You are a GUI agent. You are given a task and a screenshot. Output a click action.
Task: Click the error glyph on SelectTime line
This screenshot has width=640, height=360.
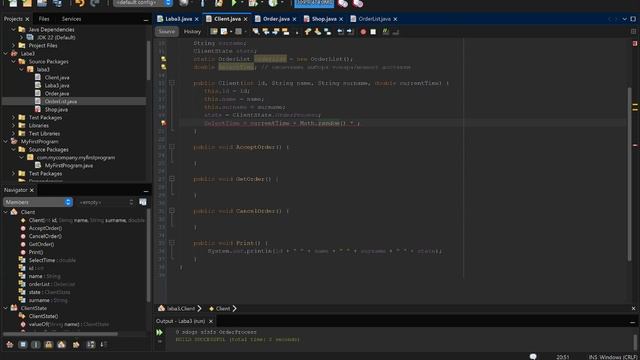point(163,123)
